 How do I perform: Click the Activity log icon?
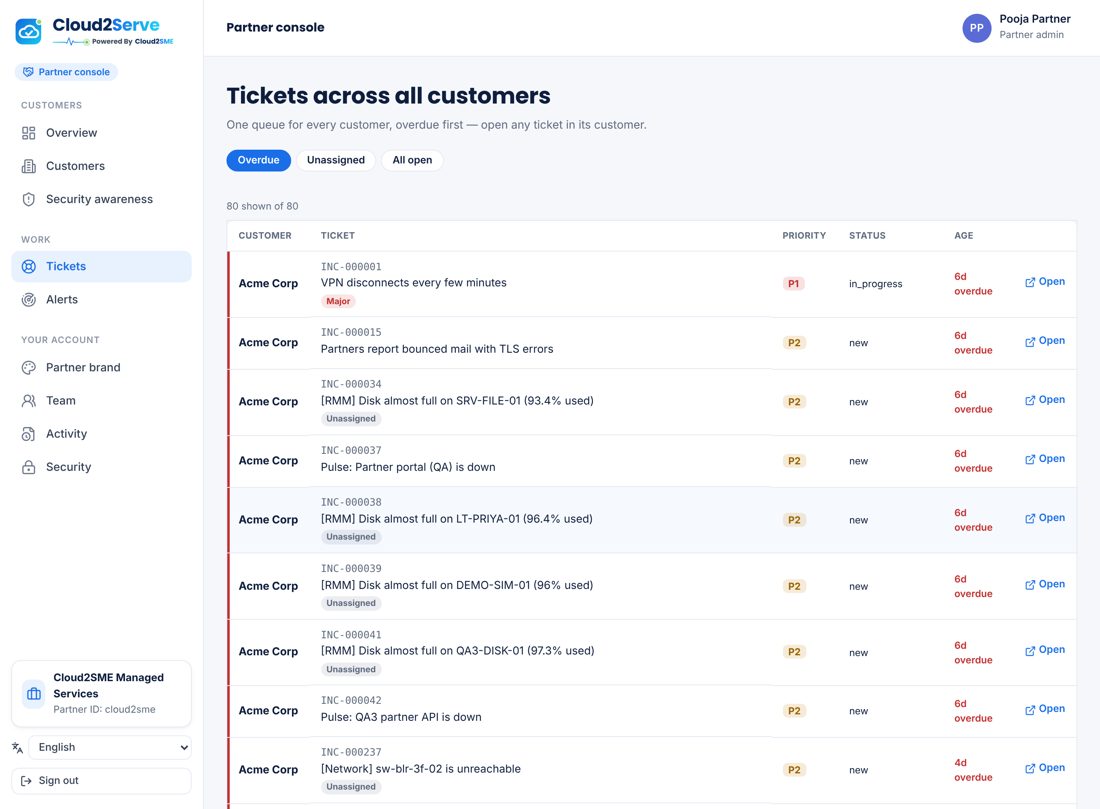click(29, 434)
